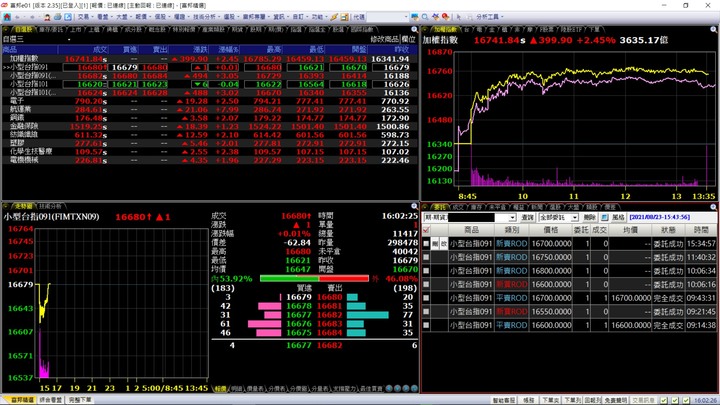Click the refresh icon beside the printer
720x405 pixels.
(x=68, y=17)
